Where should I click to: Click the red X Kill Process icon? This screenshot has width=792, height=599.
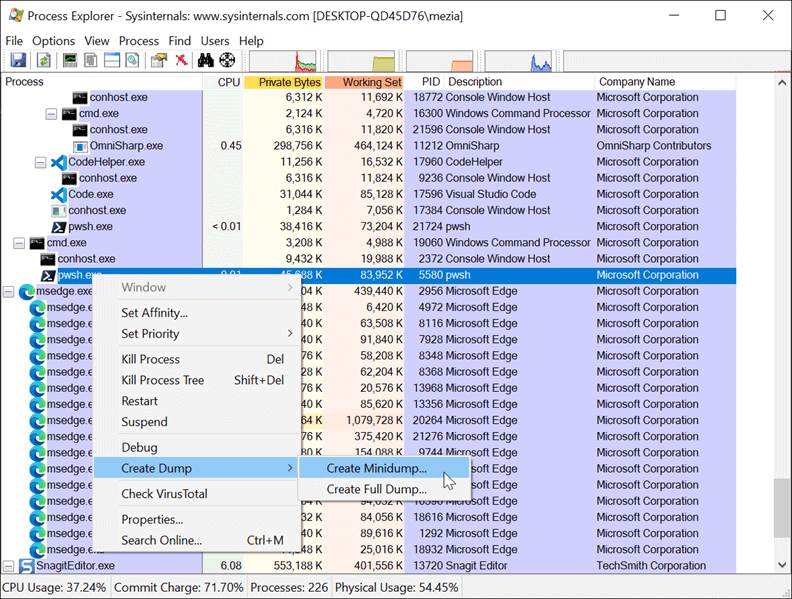click(181, 61)
